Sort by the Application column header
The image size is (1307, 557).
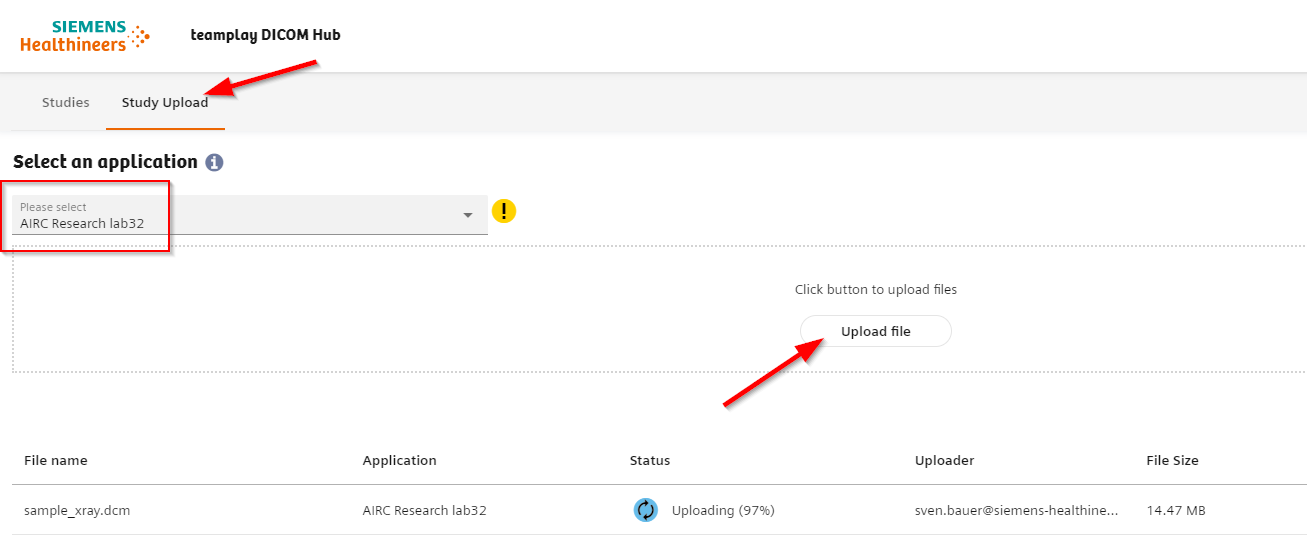[399, 461]
